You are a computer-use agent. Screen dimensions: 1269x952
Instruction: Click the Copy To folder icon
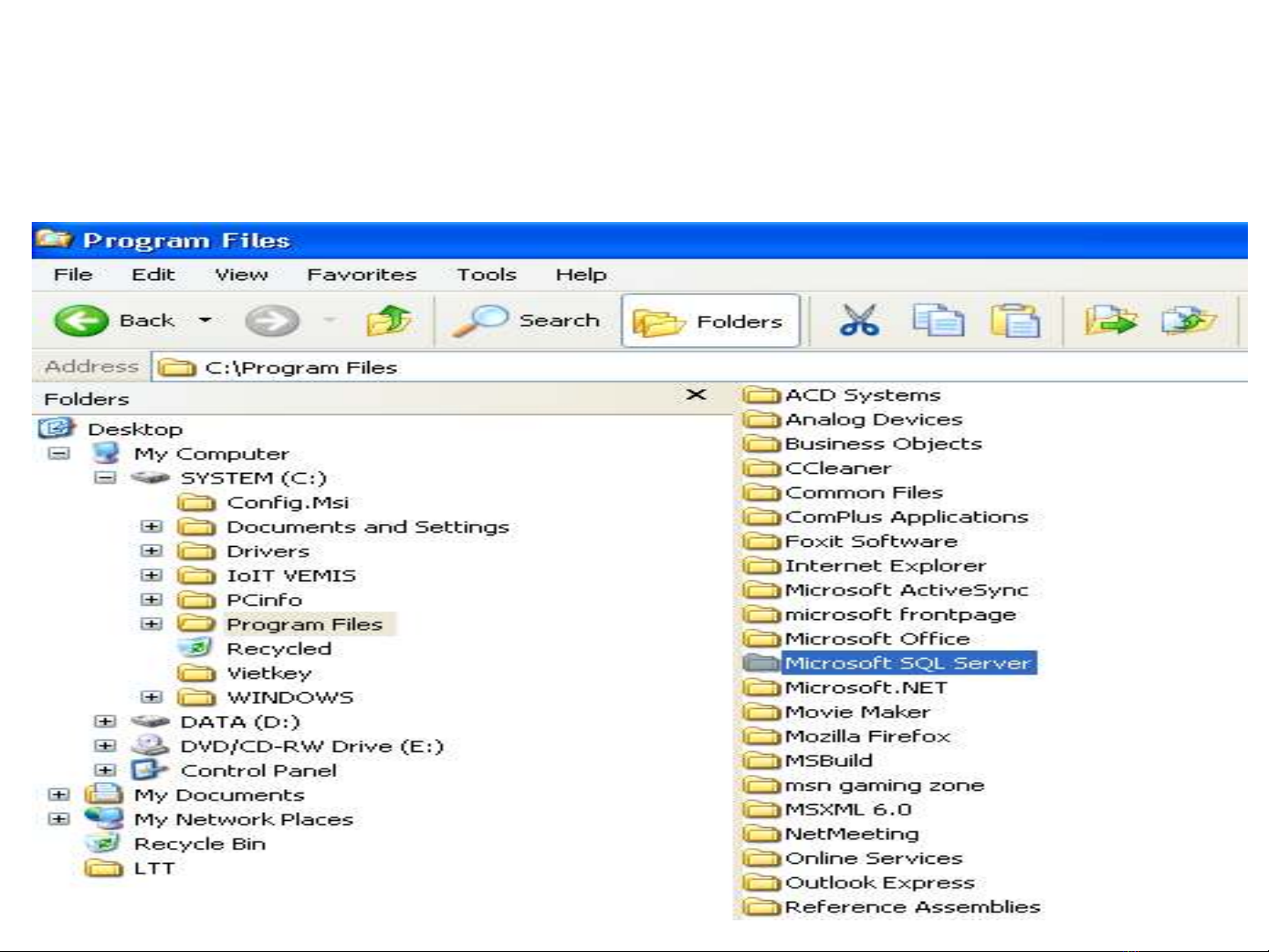click(1188, 321)
